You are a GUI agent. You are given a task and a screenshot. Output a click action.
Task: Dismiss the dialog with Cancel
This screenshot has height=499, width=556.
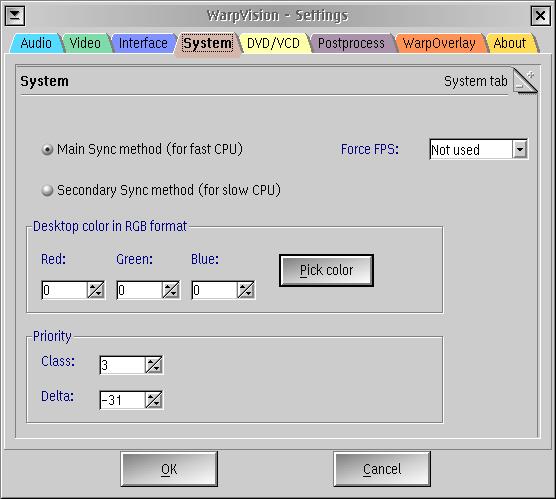(382, 469)
